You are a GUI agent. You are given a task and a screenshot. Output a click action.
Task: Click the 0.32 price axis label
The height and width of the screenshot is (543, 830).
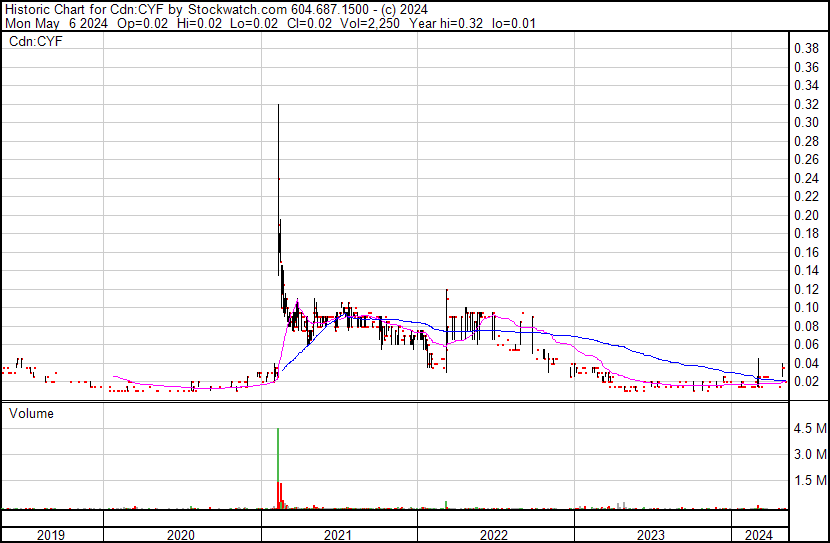coord(807,104)
